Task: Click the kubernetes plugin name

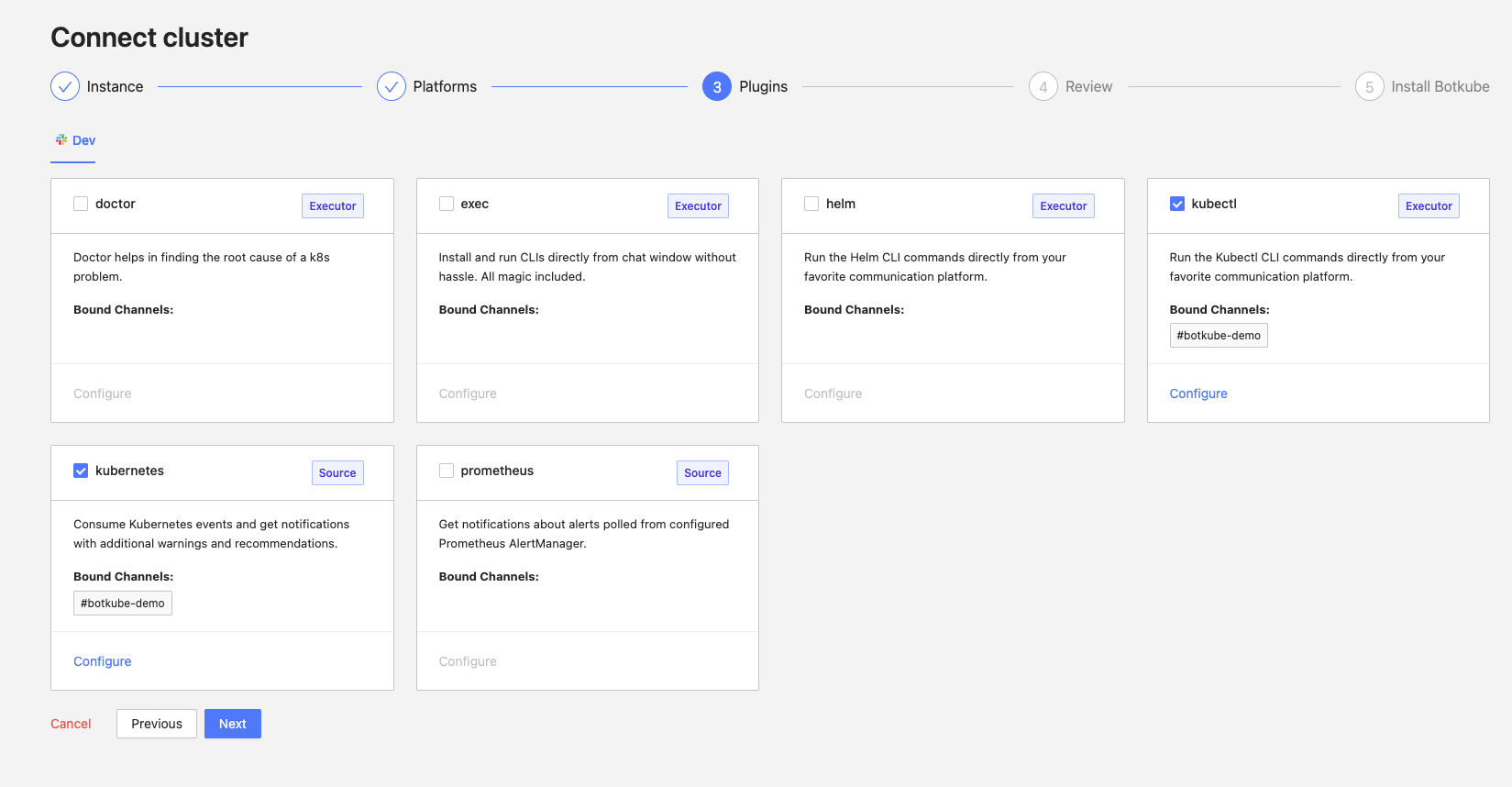Action: click(x=129, y=471)
